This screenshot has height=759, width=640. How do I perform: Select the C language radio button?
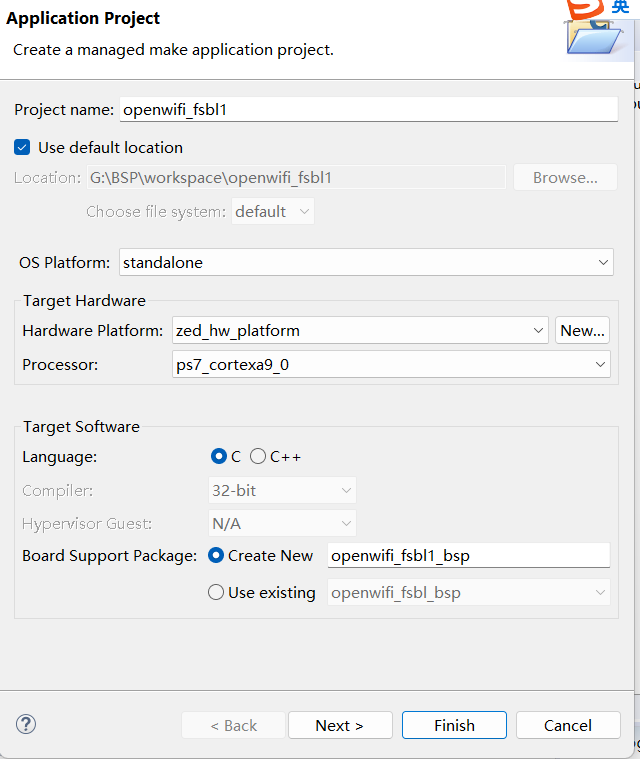[219, 456]
